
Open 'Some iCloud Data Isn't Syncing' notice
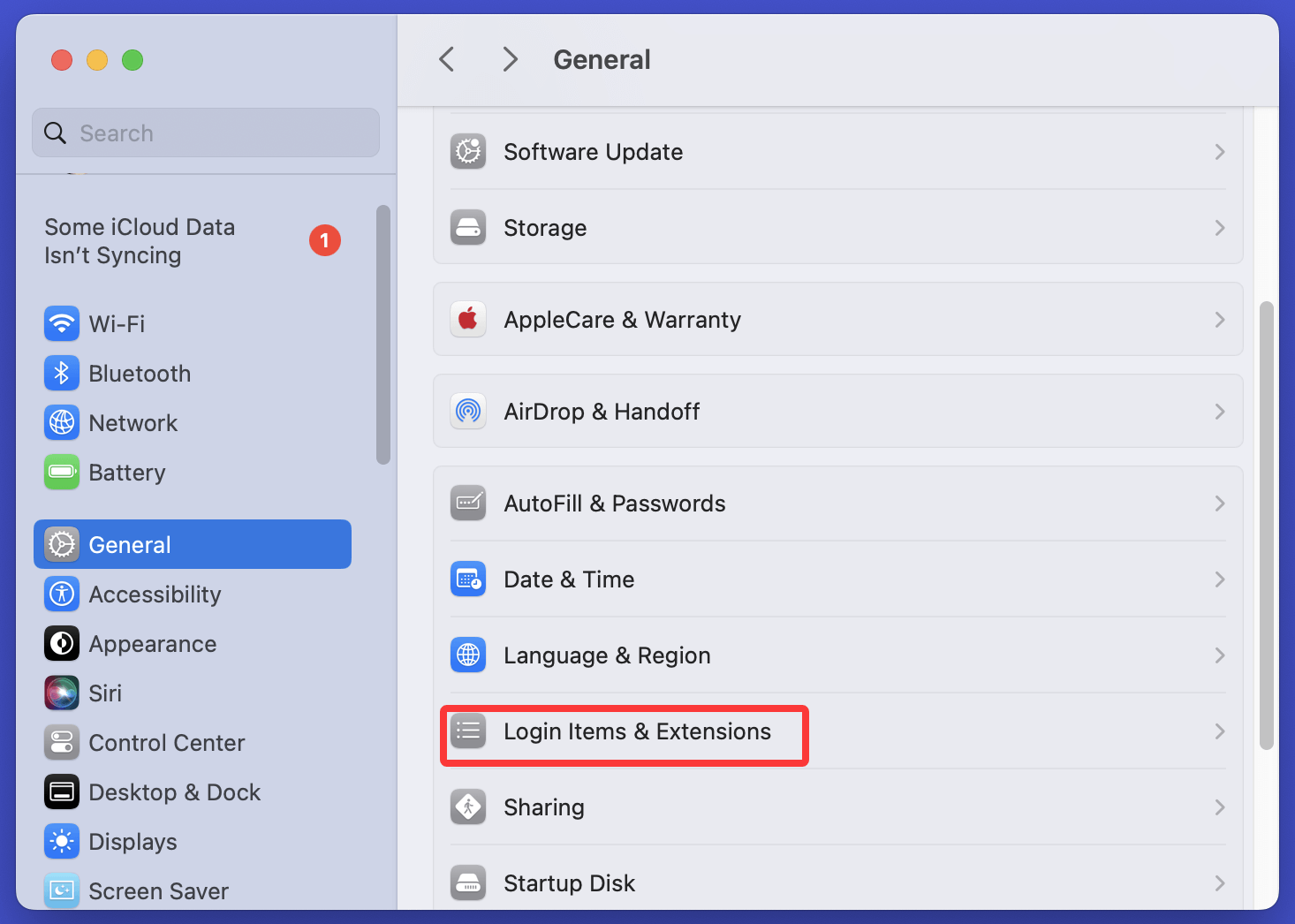point(140,241)
